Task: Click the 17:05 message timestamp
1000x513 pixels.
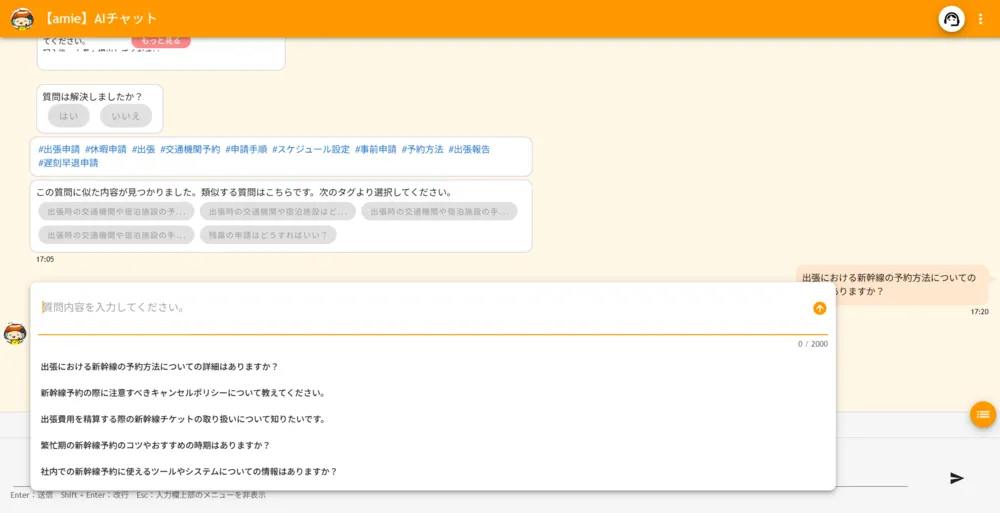Action: [45, 260]
